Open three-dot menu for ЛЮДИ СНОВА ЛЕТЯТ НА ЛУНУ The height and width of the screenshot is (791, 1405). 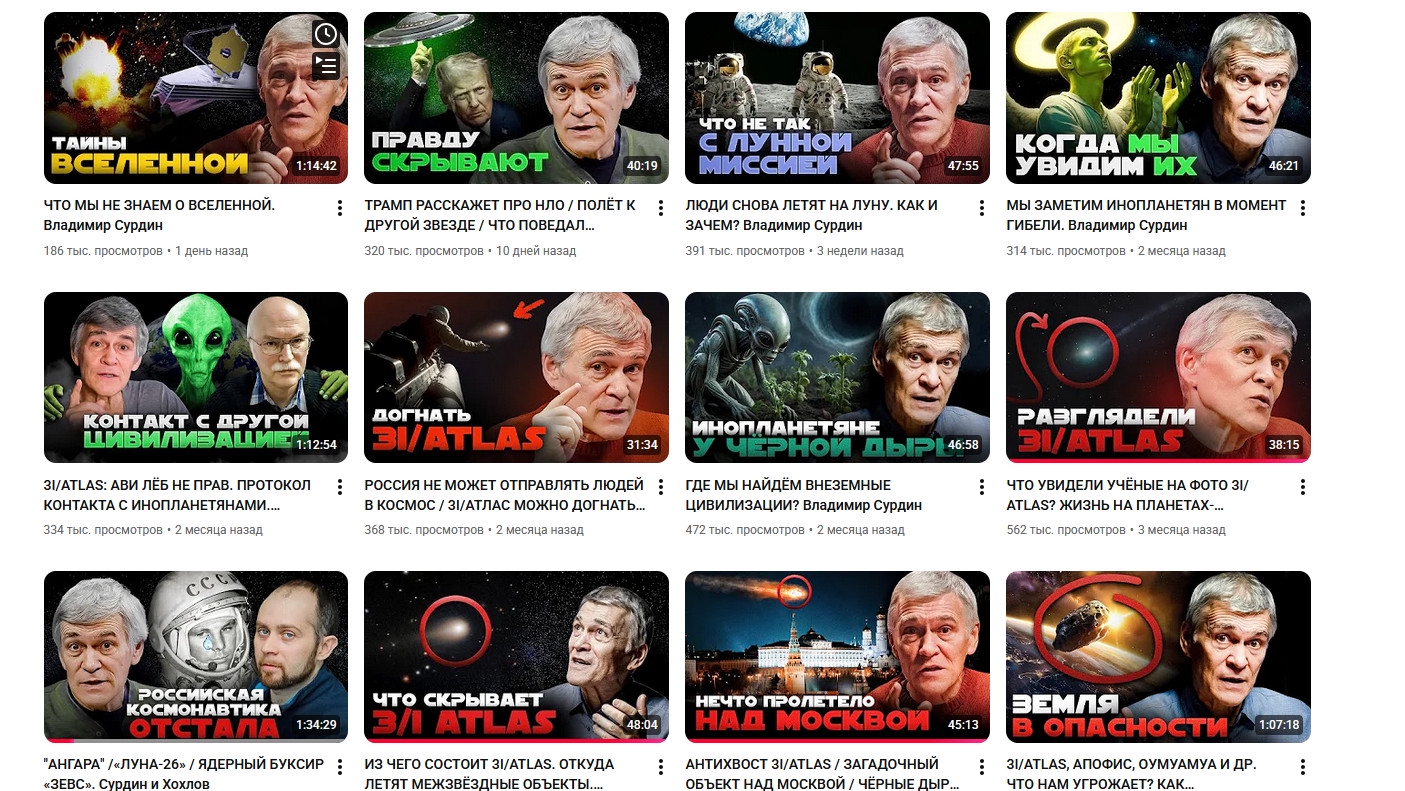pyautogui.click(x=982, y=208)
